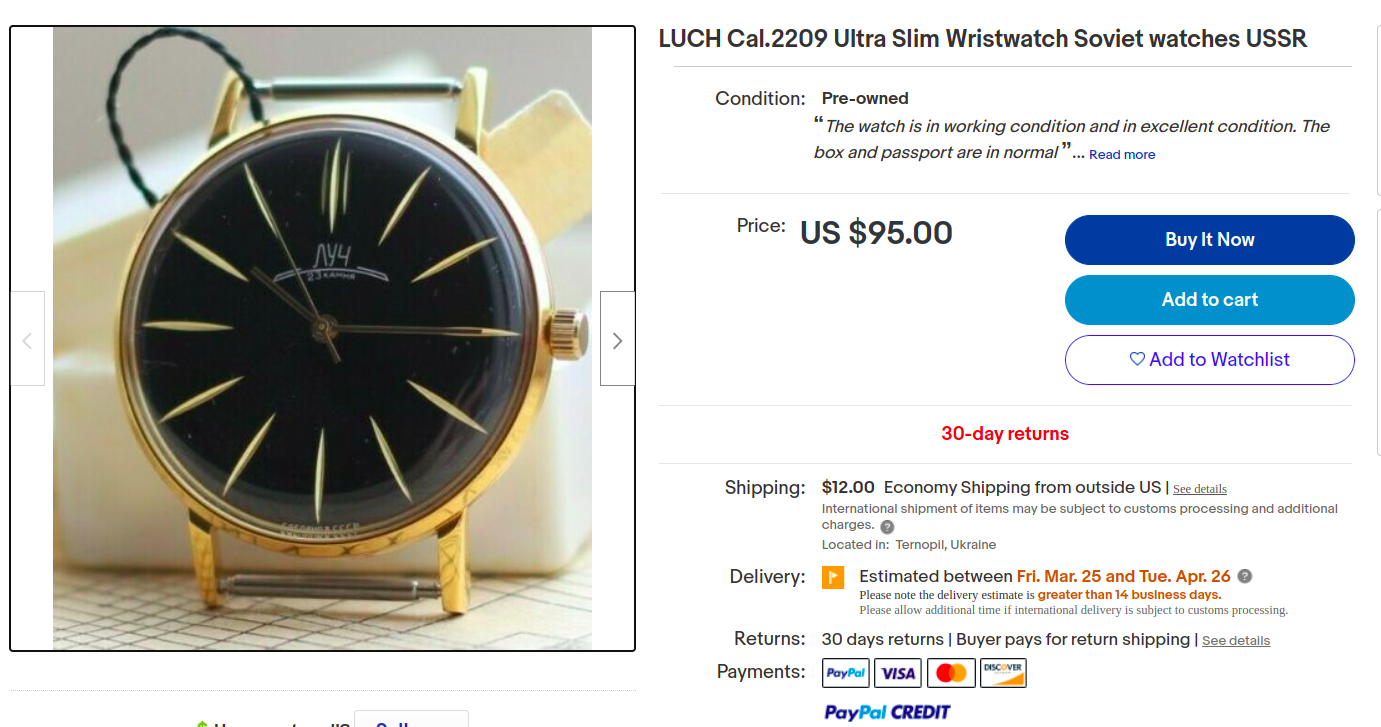Click the orange delivery flag icon
The image size is (1381, 727).
pos(833,578)
